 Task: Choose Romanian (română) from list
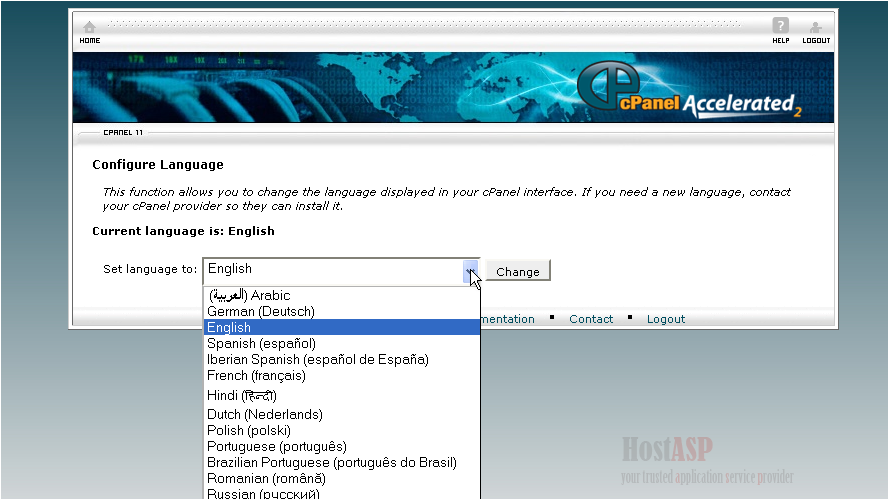coord(264,478)
